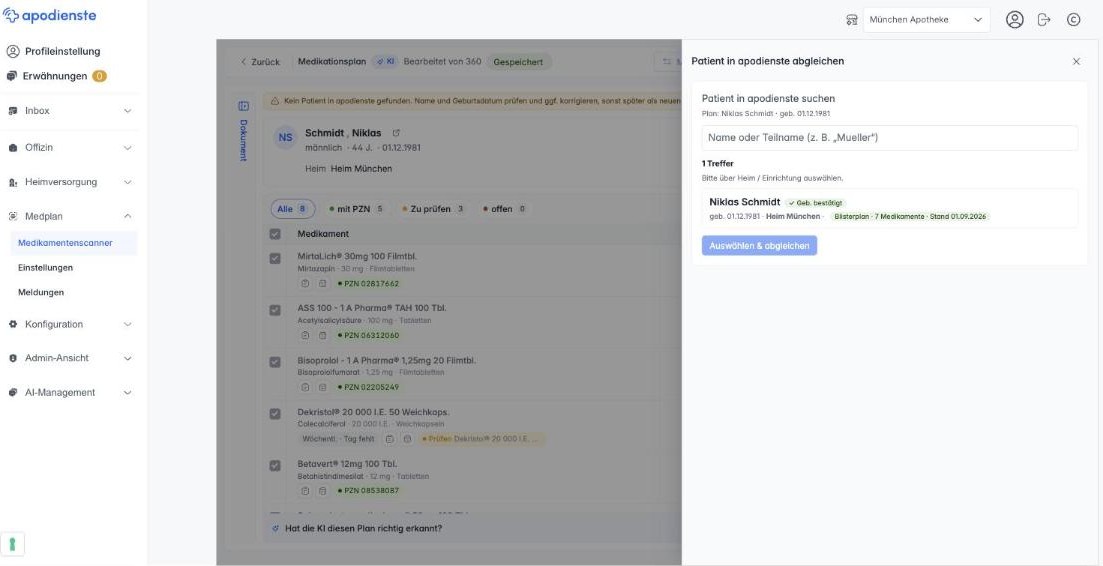Uncheck the MirtaLich 30mg checkbox

tap(275, 259)
